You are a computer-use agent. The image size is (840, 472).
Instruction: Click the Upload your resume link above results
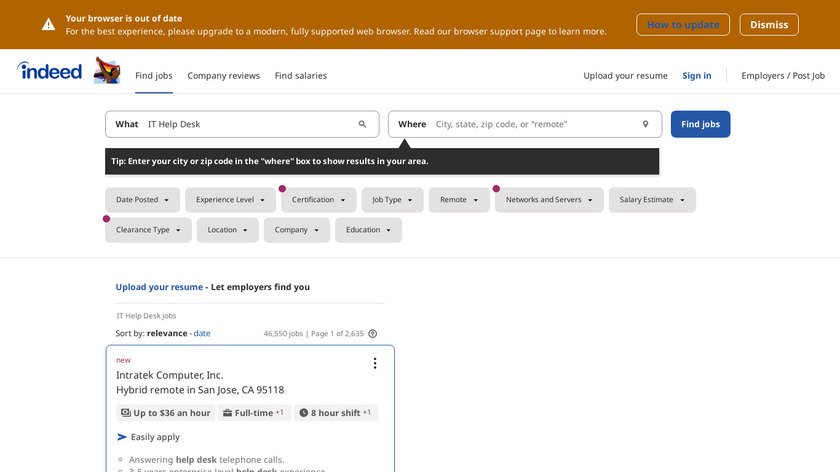pos(159,287)
